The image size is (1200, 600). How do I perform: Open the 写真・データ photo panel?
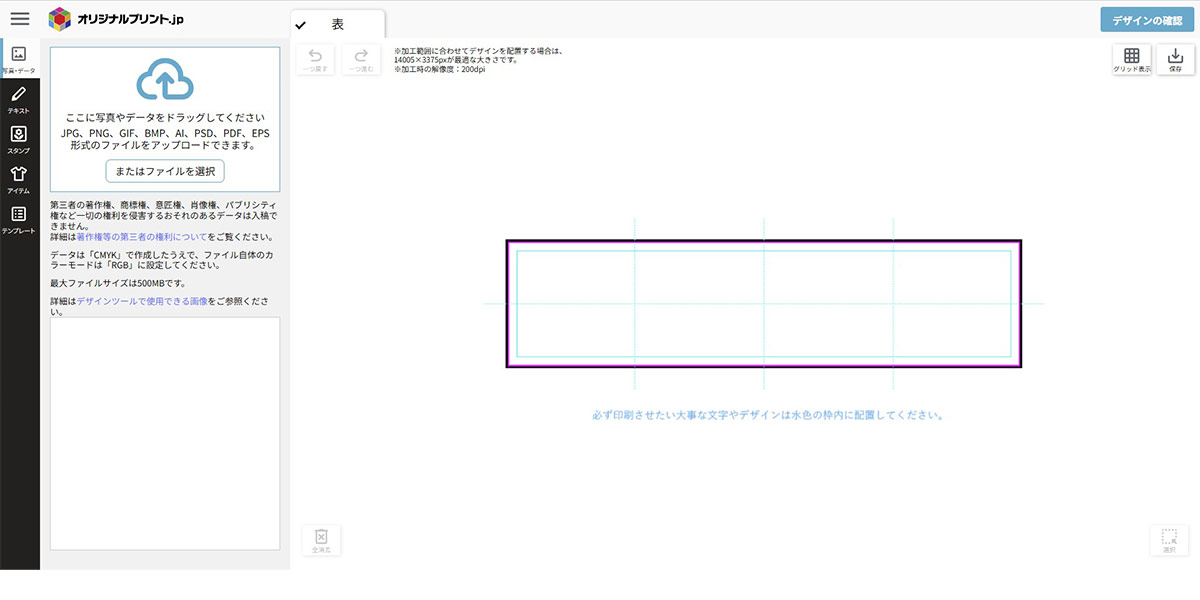coord(19,59)
